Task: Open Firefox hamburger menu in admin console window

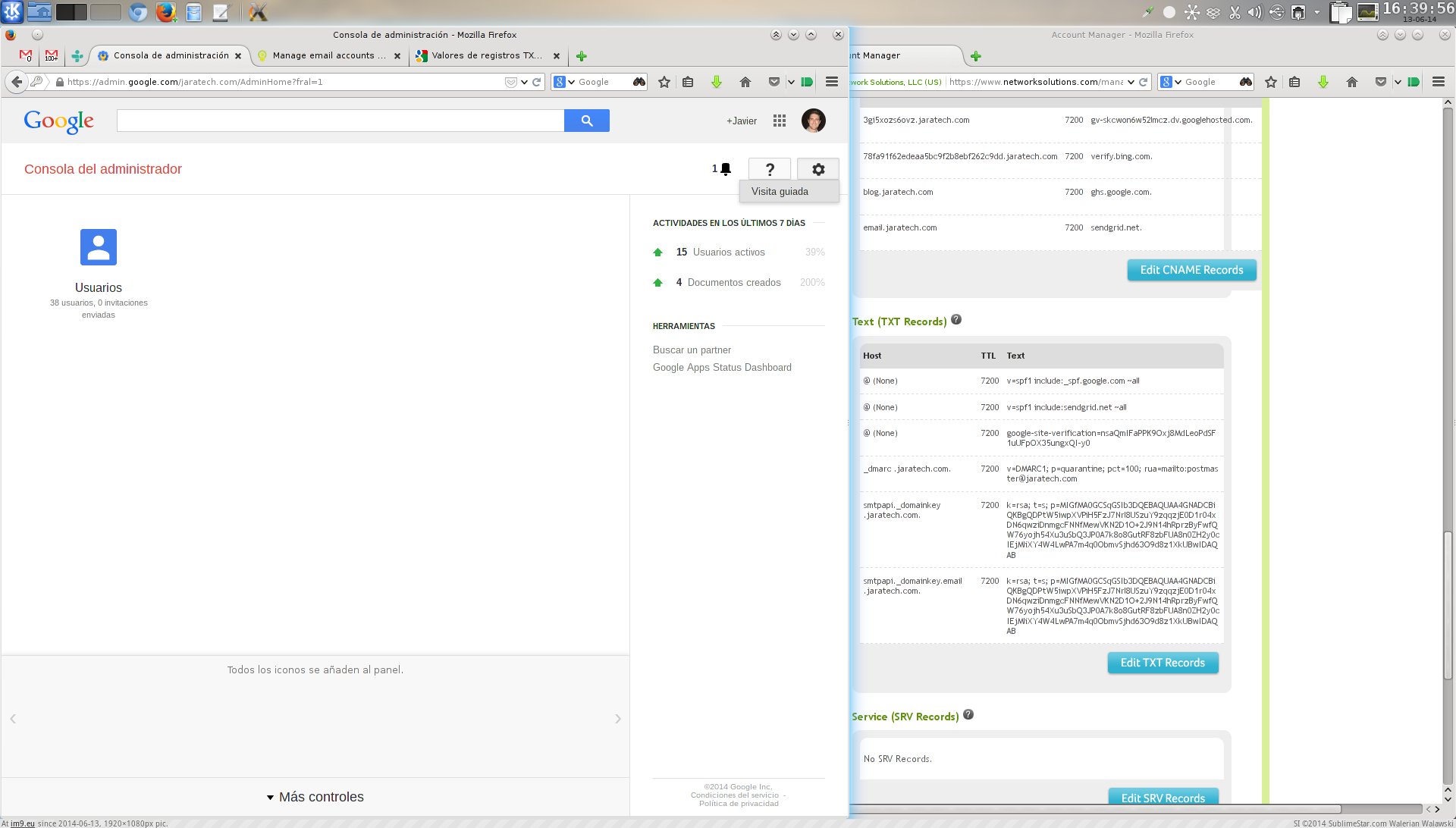Action: click(x=832, y=82)
